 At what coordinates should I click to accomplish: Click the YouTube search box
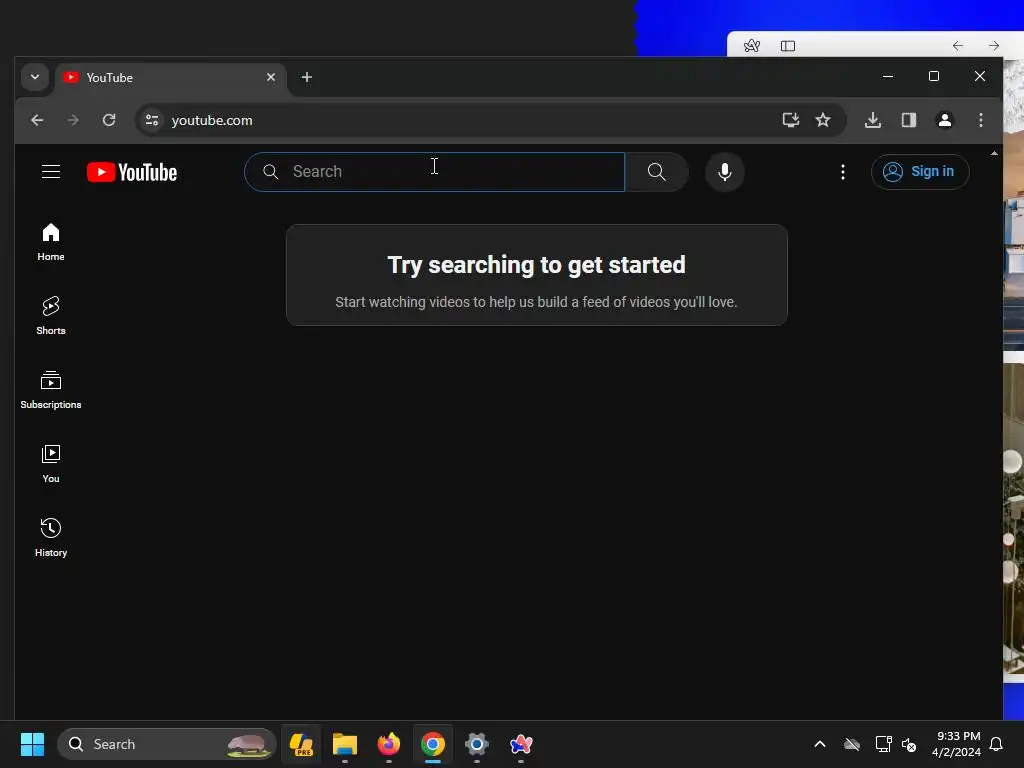pos(434,172)
